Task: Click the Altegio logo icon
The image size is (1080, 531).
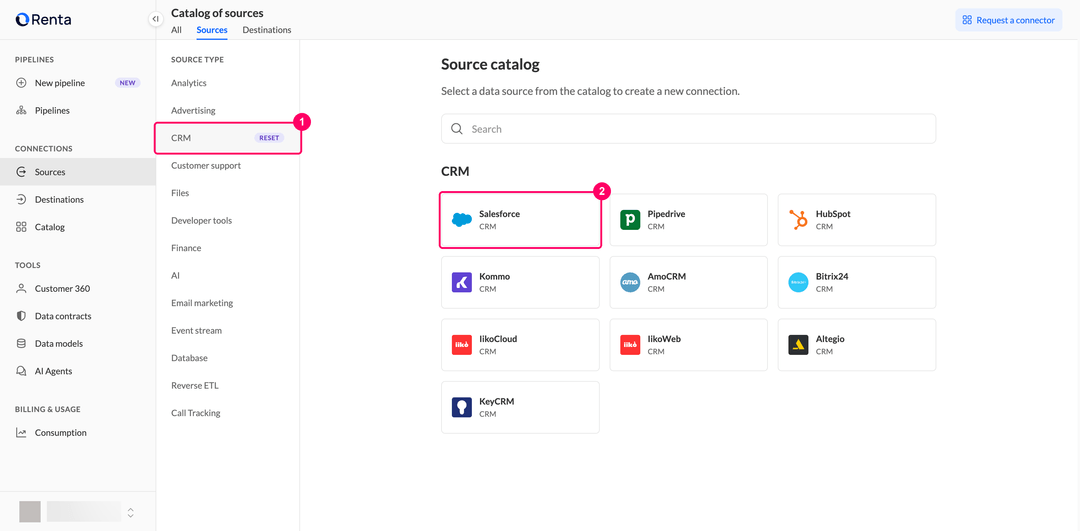Action: [798, 345]
